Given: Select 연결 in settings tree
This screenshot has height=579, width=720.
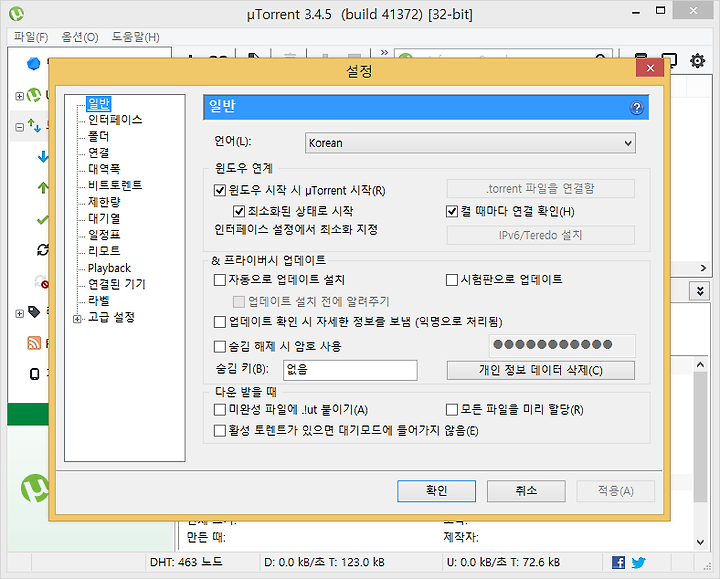Looking at the screenshot, I should (x=98, y=152).
